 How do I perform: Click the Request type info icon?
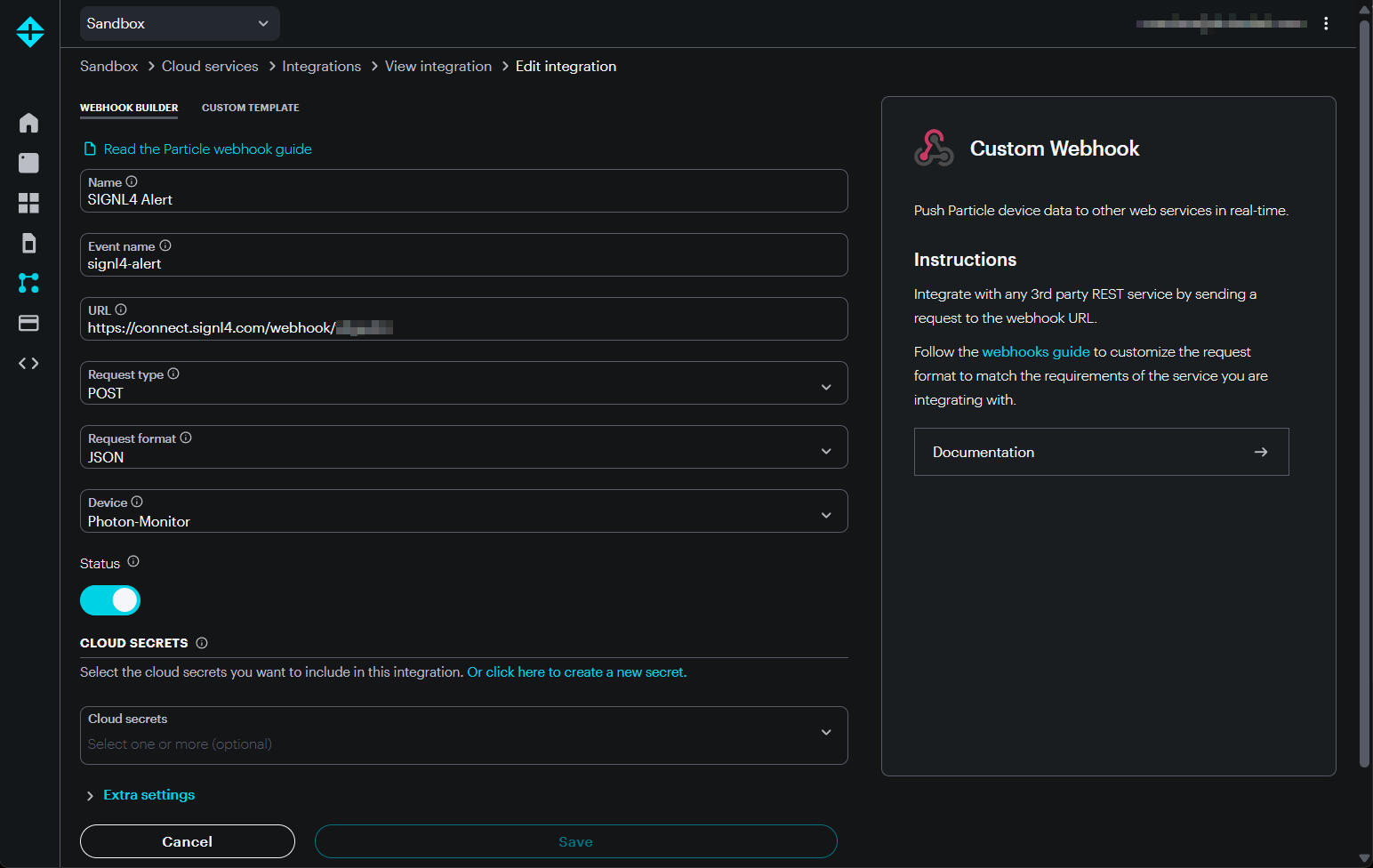click(173, 374)
